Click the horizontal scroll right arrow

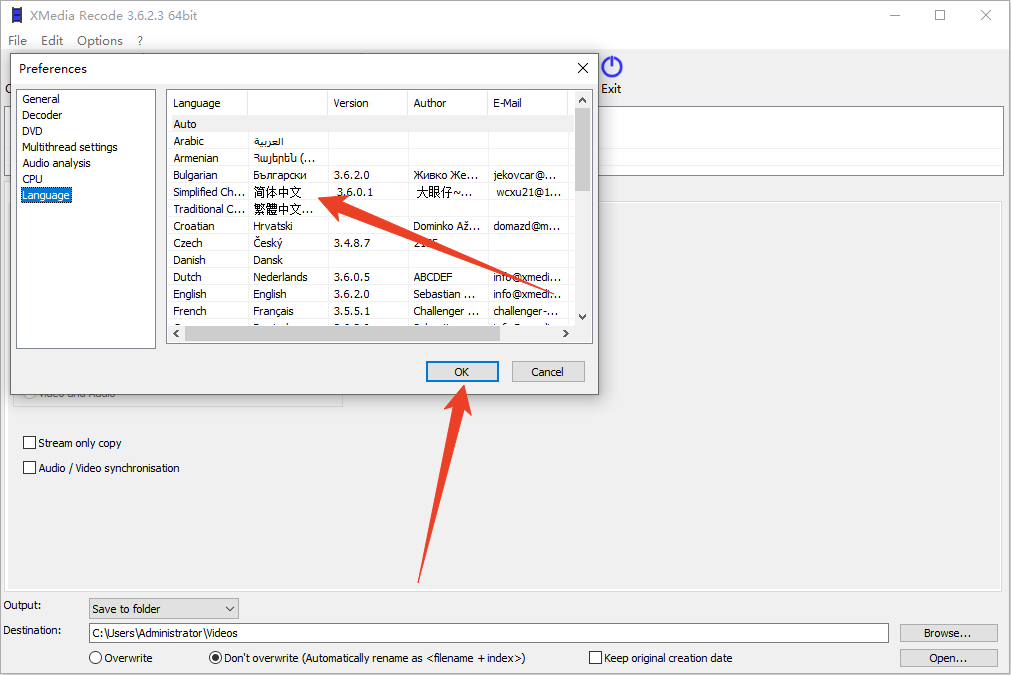pyautogui.click(x=566, y=334)
